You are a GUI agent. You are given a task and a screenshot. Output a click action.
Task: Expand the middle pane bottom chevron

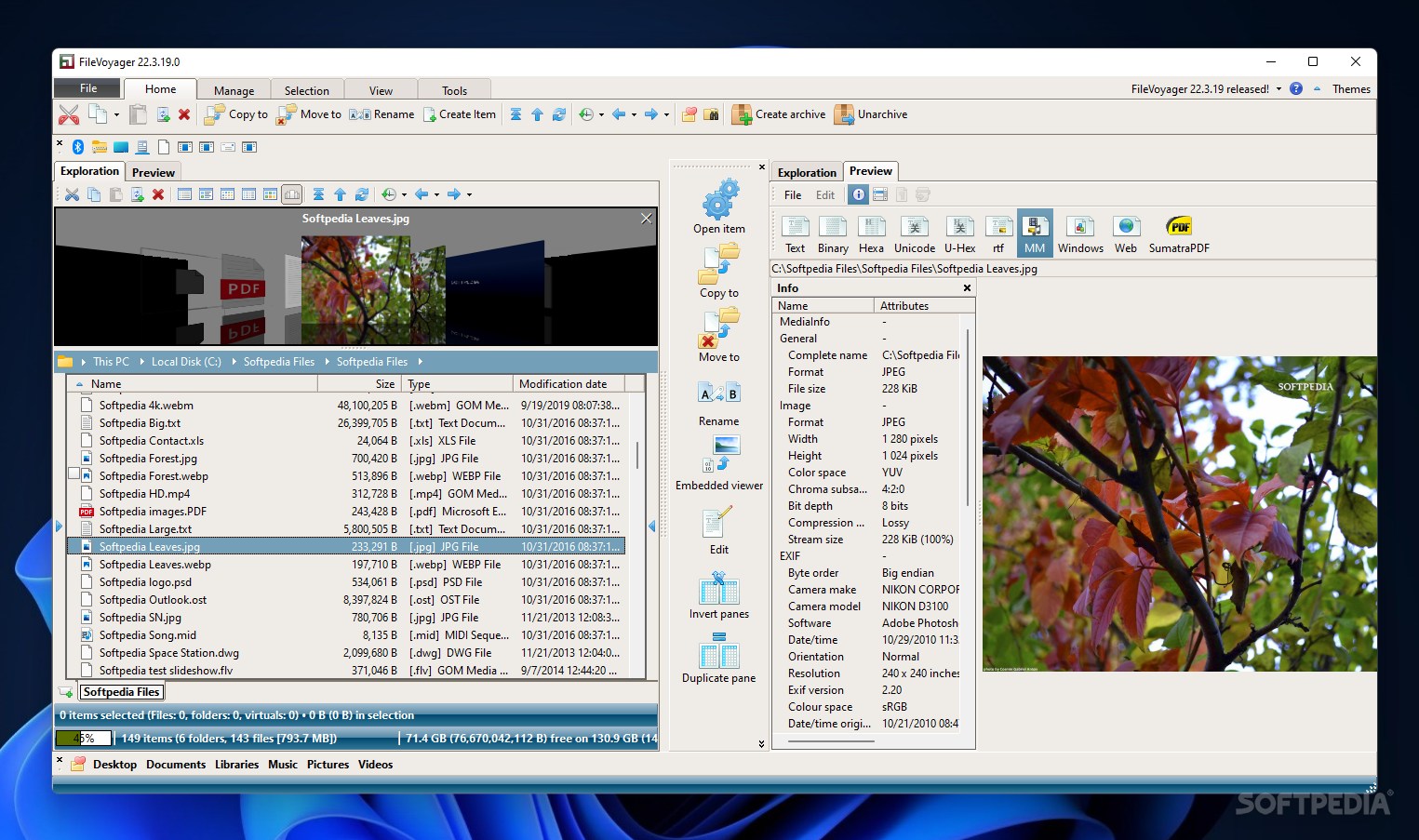coord(761,743)
